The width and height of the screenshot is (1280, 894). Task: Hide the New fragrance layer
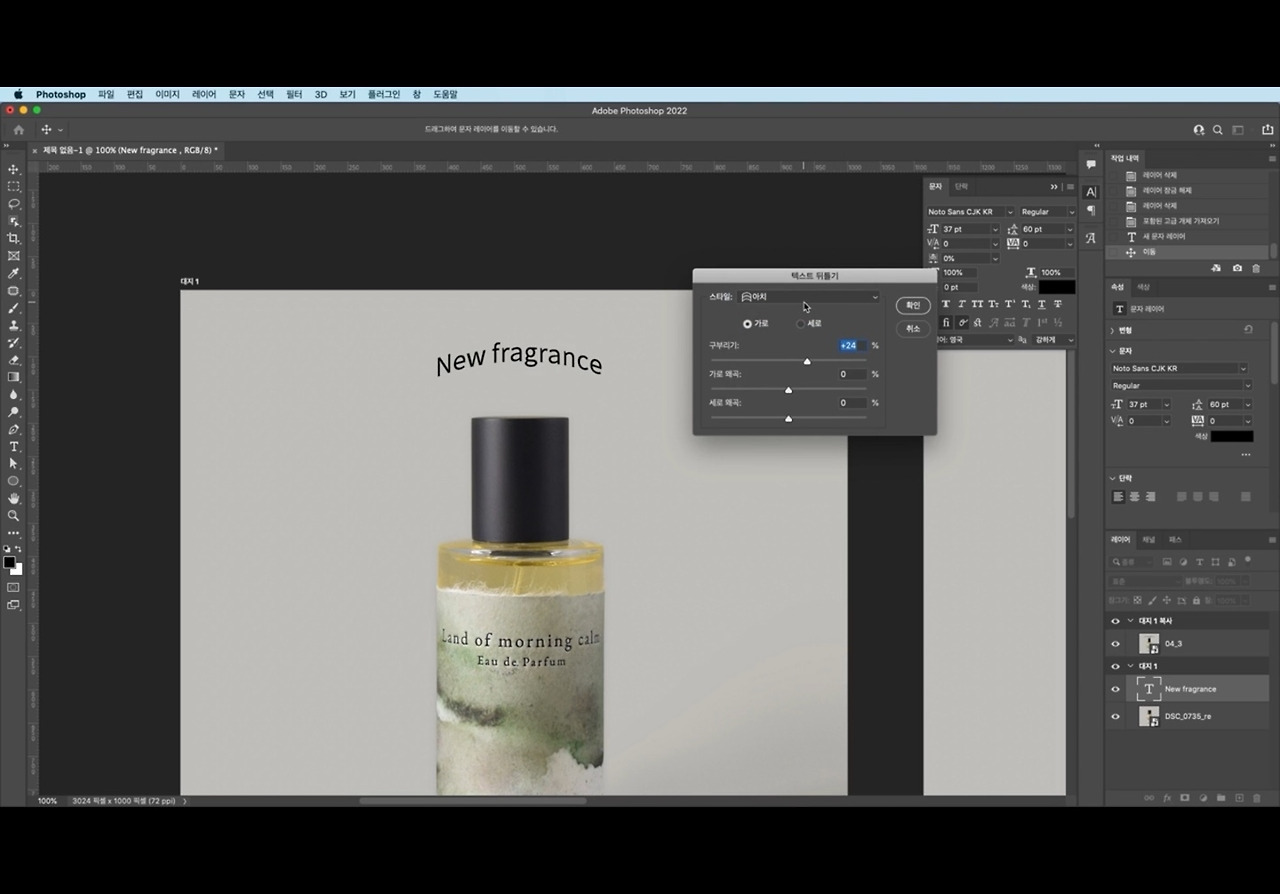coord(1116,689)
